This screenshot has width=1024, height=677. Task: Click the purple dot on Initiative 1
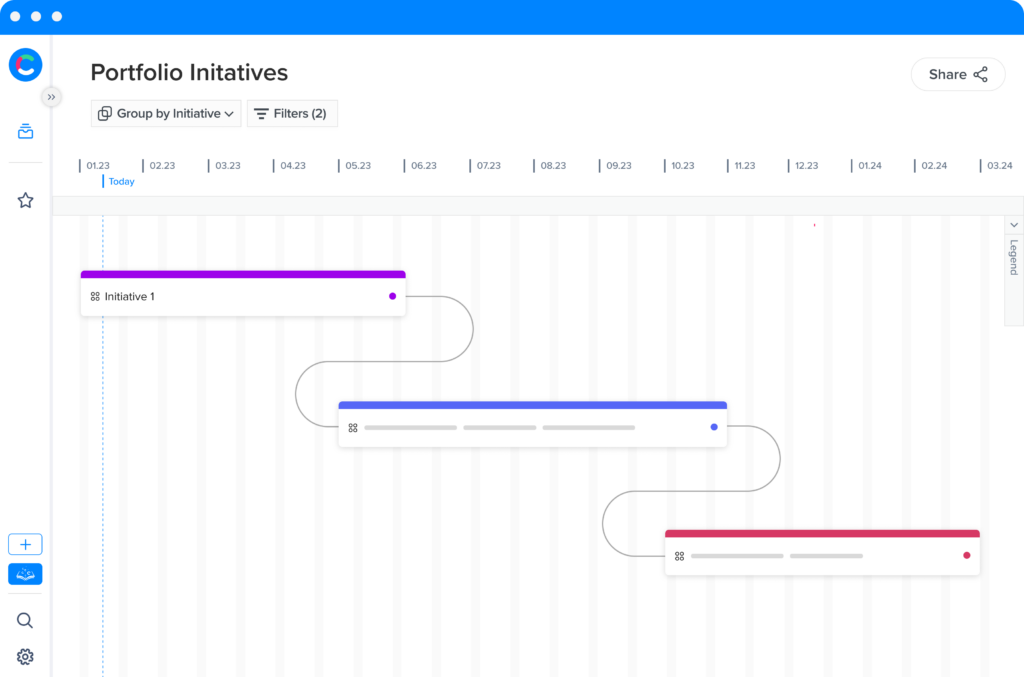coord(392,296)
